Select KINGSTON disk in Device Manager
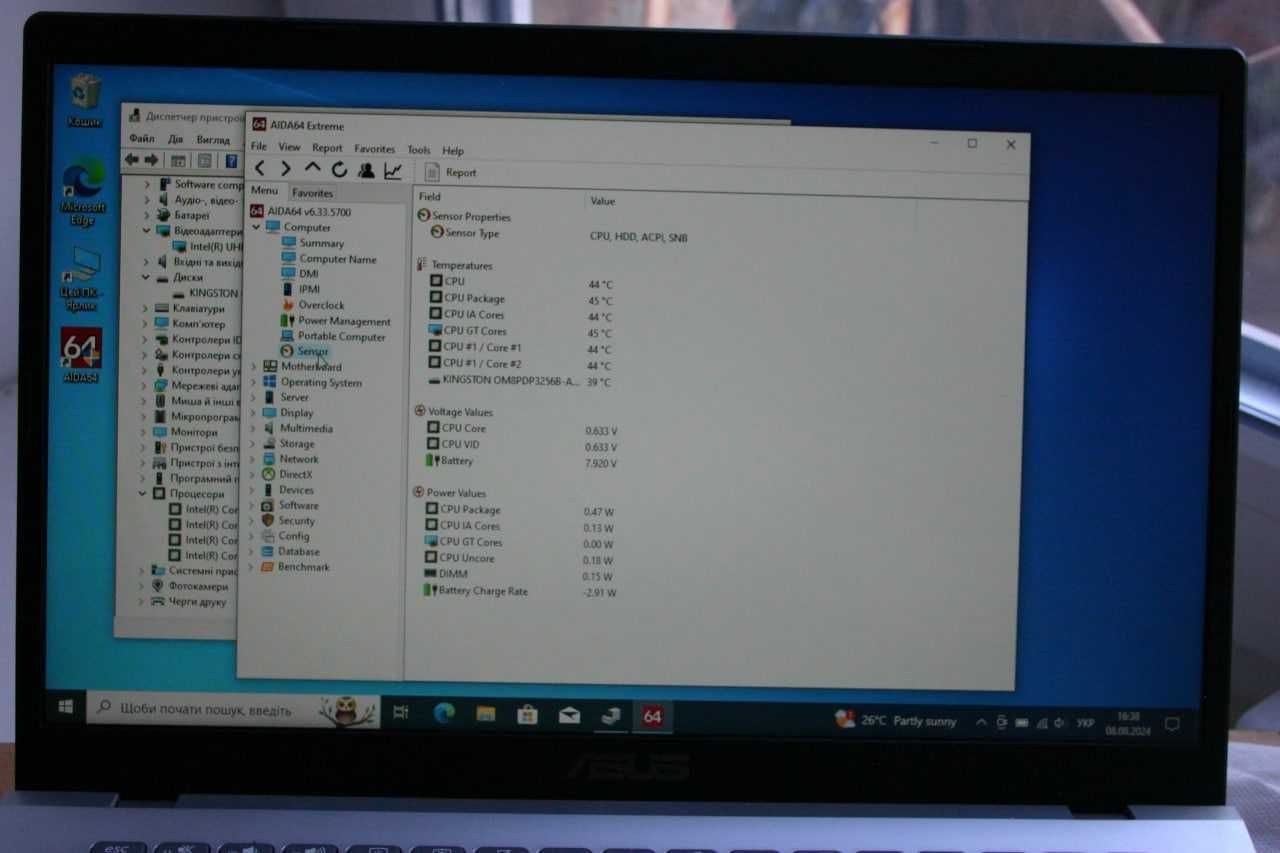This screenshot has height=853, width=1280. click(206, 293)
